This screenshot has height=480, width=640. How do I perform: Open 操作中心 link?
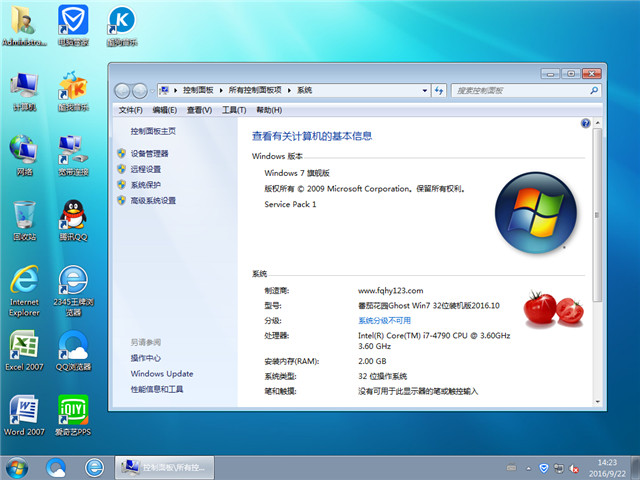tap(146, 358)
